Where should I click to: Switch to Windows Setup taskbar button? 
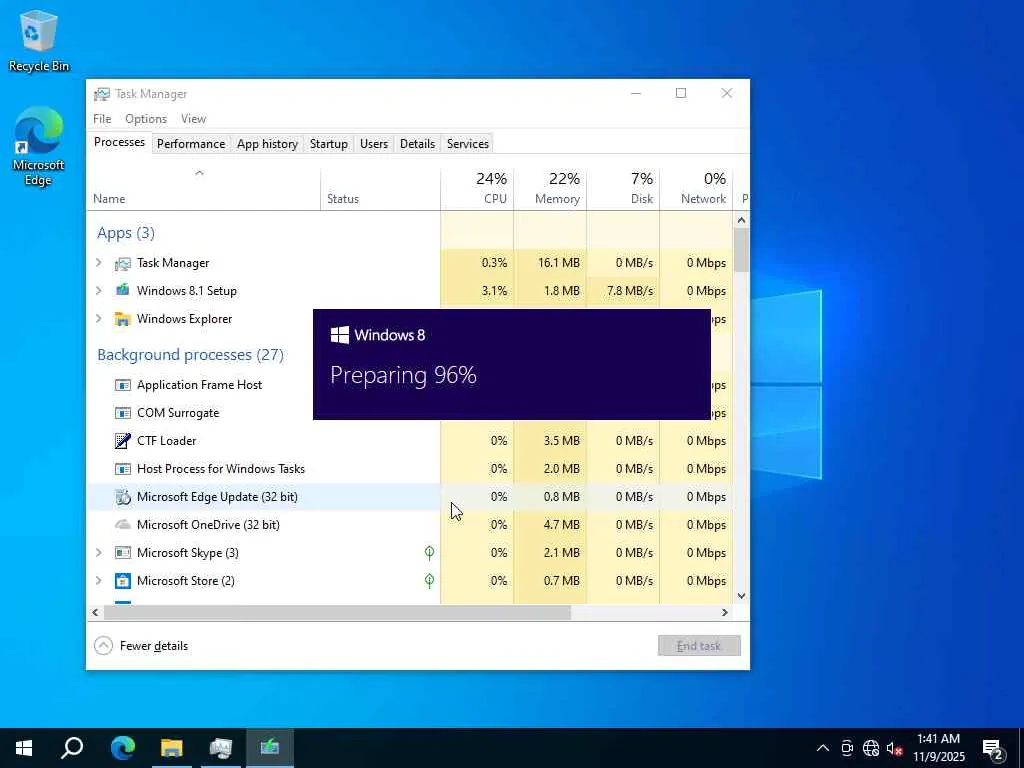pyautogui.click(x=270, y=748)
